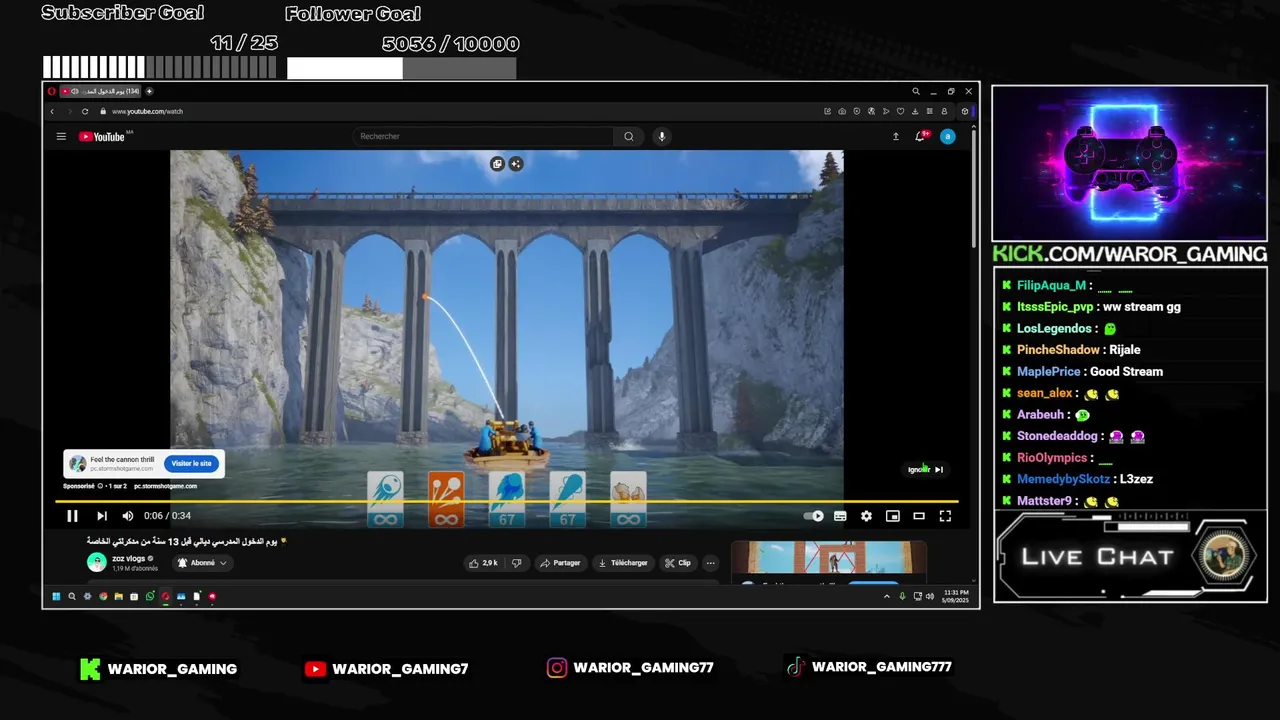This screenshot has height=720, width=1280.
Task: Open a new Opera tab
Action: click(x=149, y=91)
